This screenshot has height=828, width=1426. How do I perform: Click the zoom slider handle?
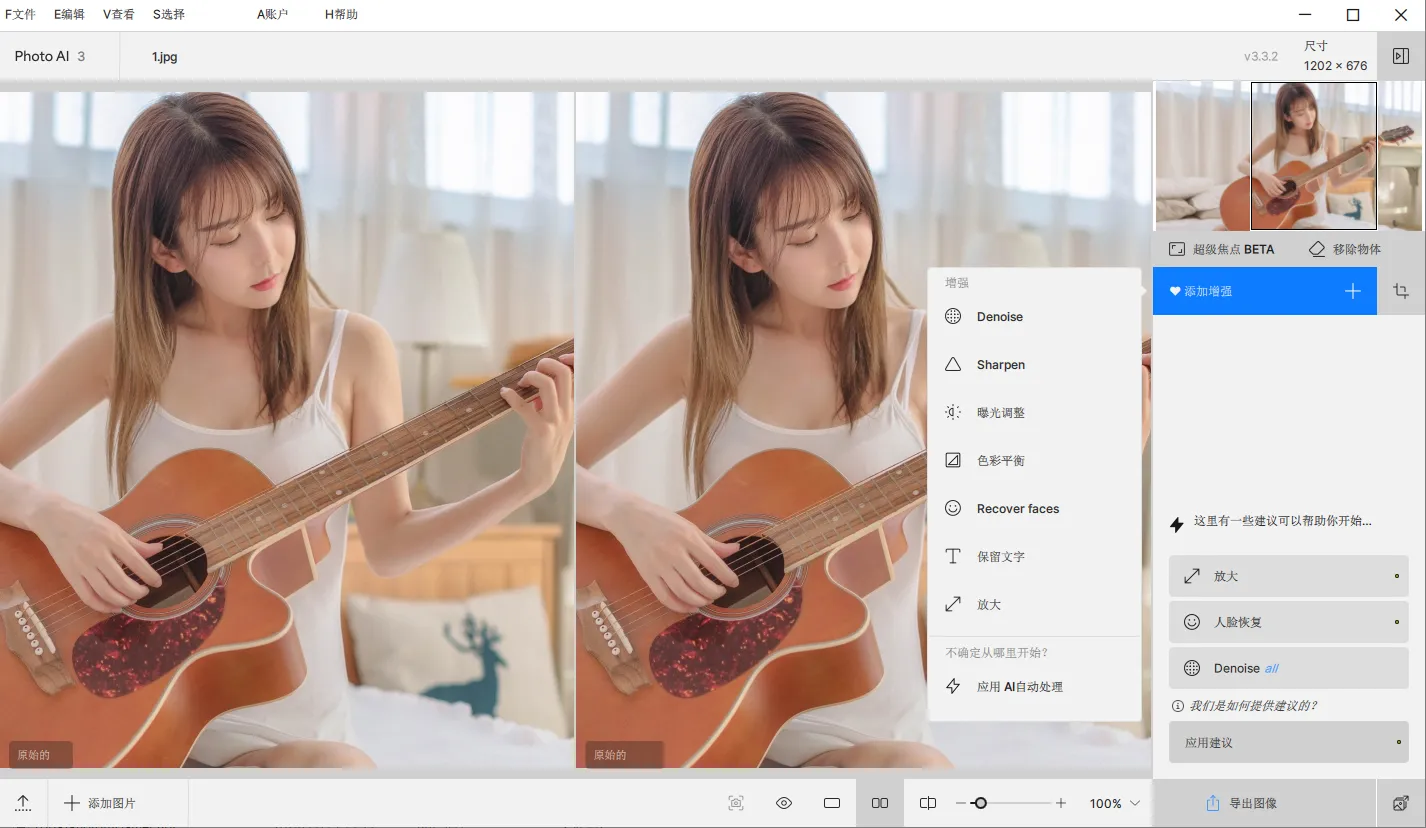(980, 803)
